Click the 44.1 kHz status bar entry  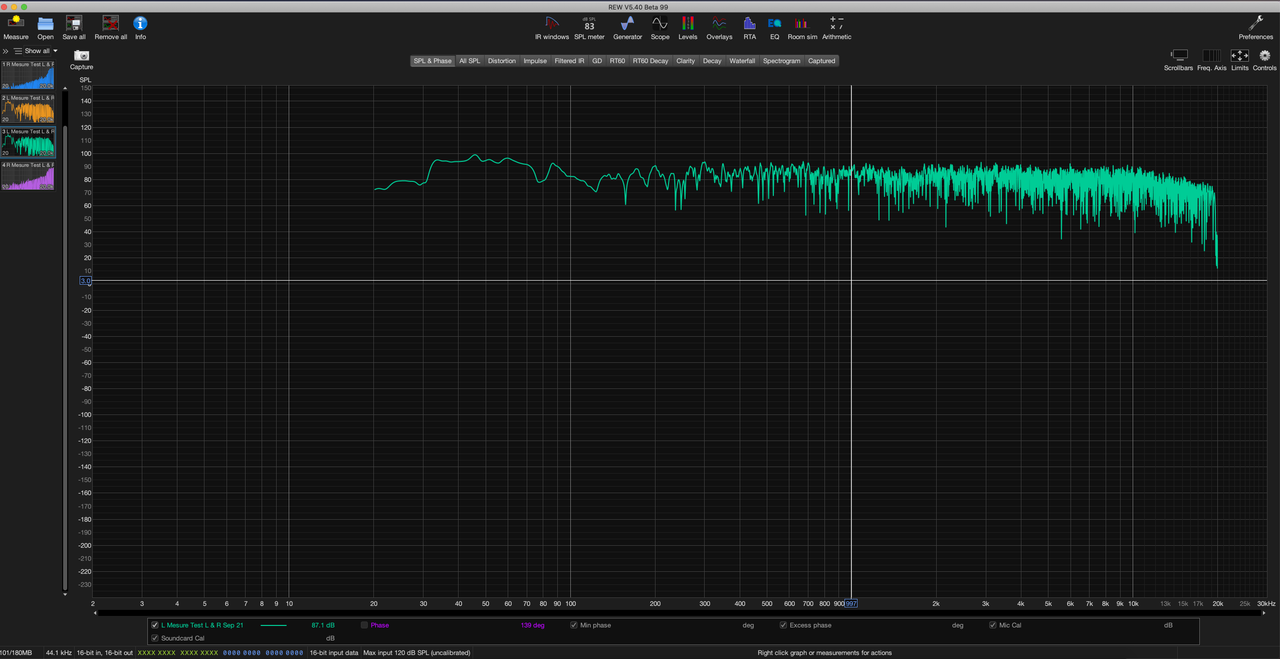coord(58,652)
